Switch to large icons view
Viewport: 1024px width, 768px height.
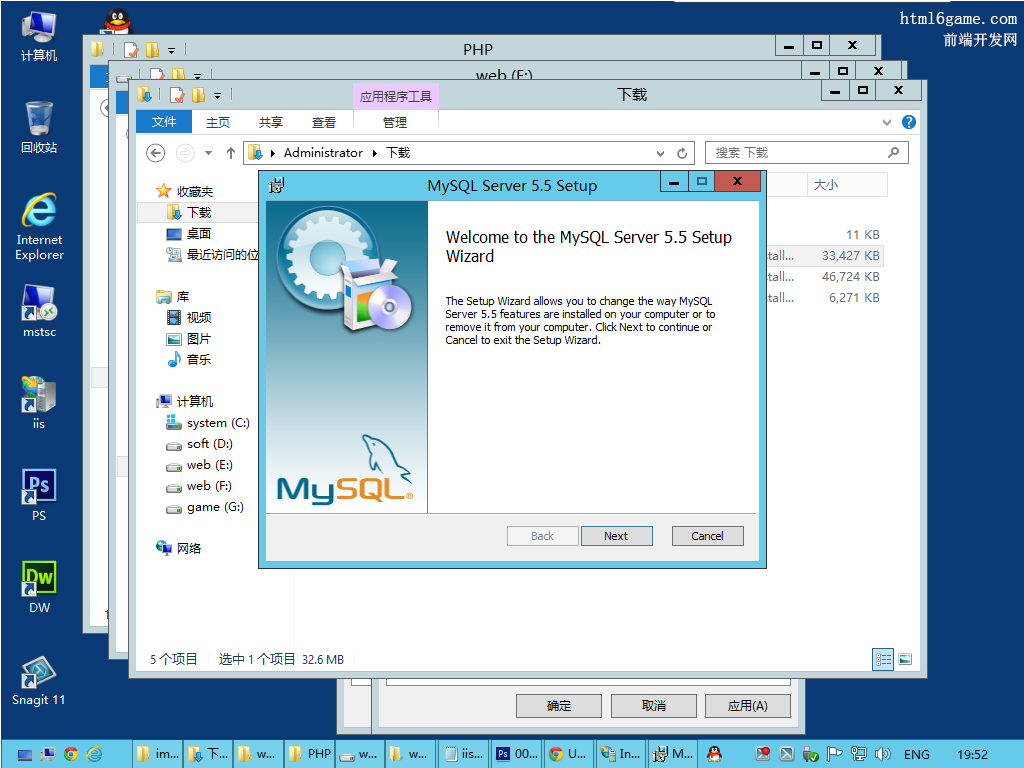pyautogui.click(x=904, y=659)
